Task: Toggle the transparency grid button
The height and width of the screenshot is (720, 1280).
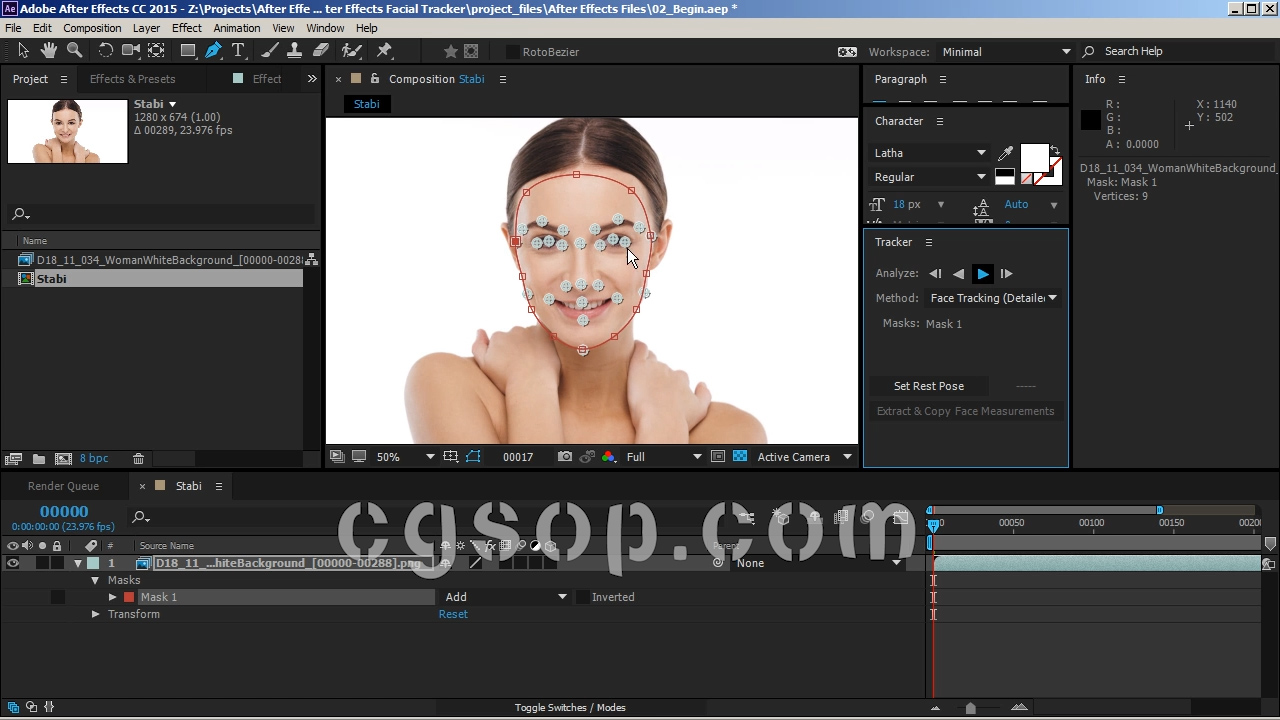Action: [740, 457]
